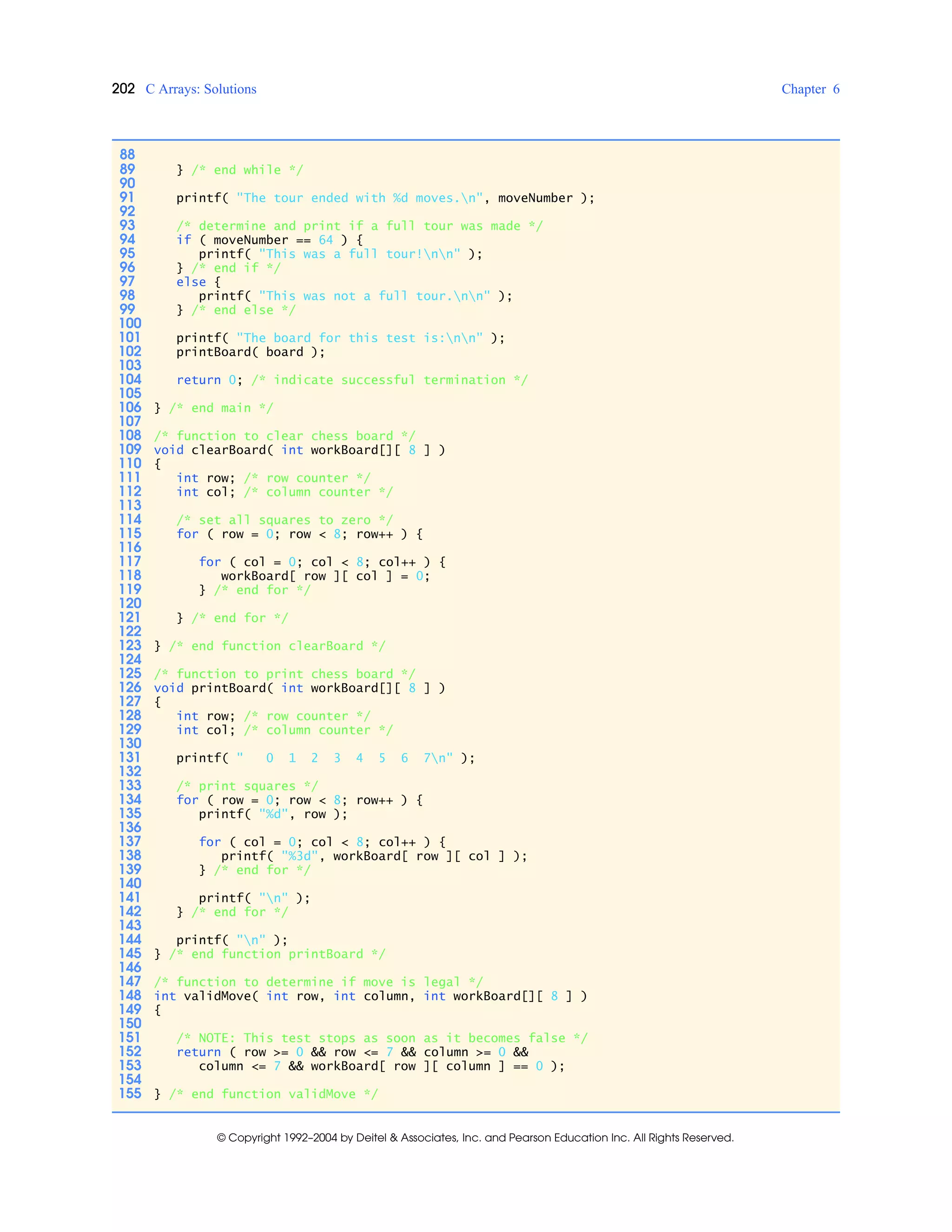The width and height of the screenshot is (952, 1232).
Task: Click the 'if ( moveNumber == 64 )' line
Action: 270,240
